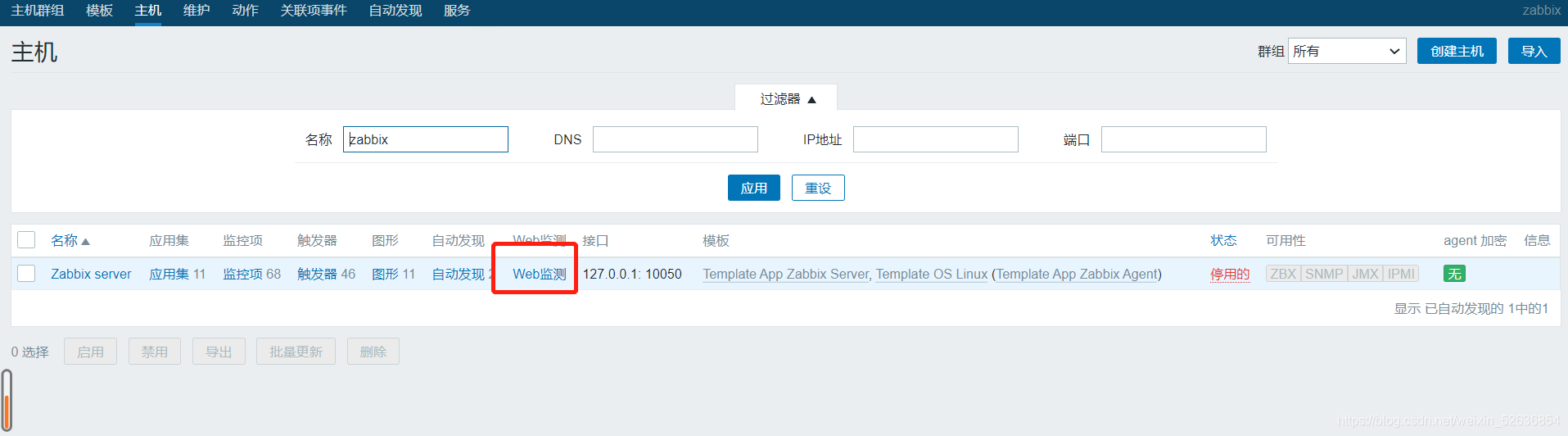Open 图形 11 for Zabbix server
This screenshot has height=436, width=1568.
tap(385, 274)
